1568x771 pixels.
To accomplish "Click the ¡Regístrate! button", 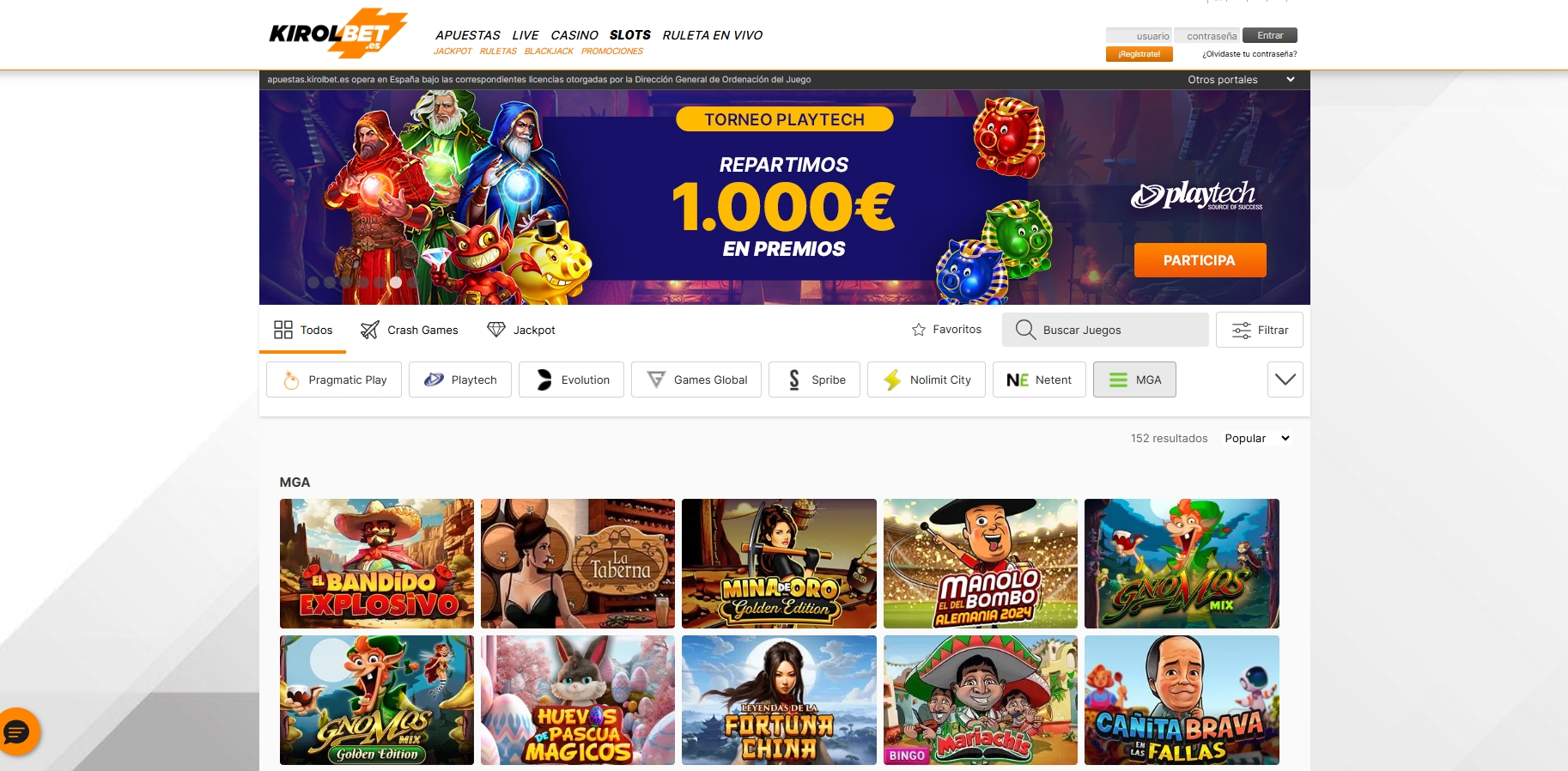I will pos(1140,54).
